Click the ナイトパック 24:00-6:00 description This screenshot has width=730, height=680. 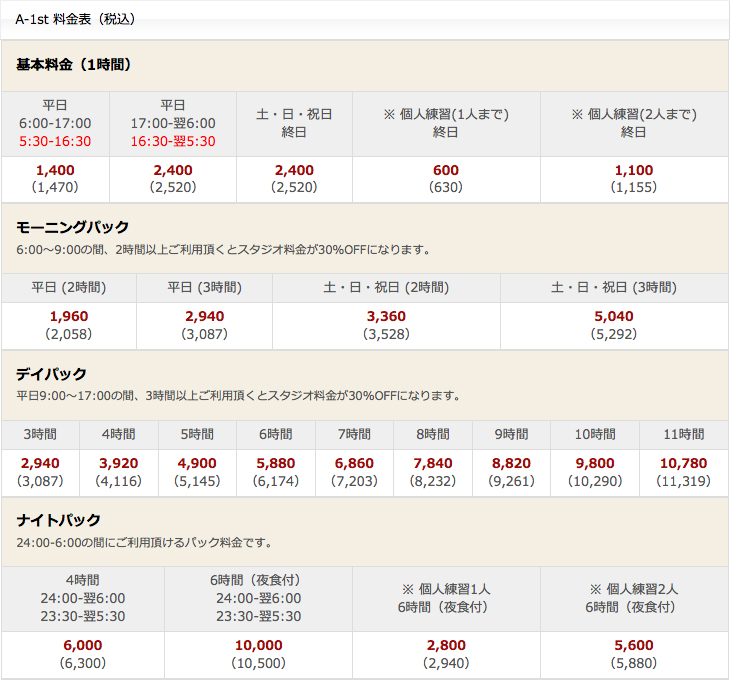coord(144,543)
